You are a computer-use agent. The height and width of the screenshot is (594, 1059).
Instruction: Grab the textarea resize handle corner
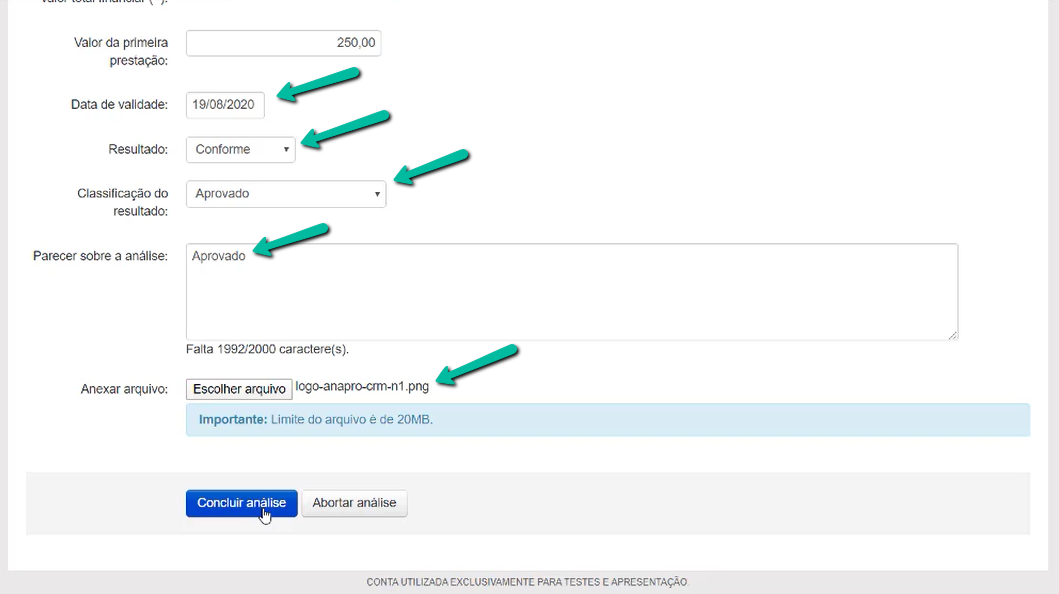(x=953, y=335)
